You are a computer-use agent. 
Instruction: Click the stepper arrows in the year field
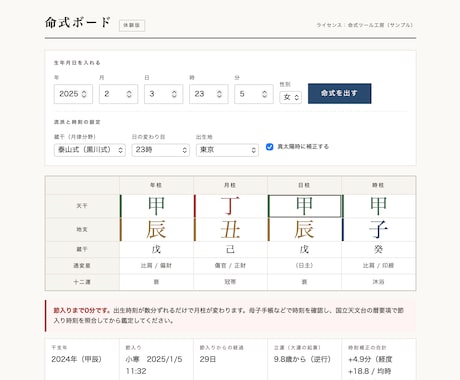click(x=84, y=94)
